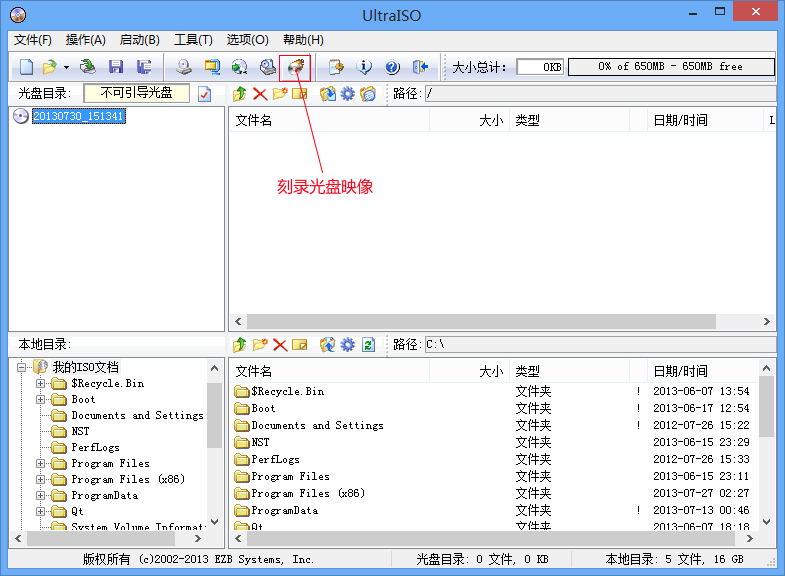Screen dimensions: 785x576
Task: Expand the ProgramData tree node
Action: point(41,496)
